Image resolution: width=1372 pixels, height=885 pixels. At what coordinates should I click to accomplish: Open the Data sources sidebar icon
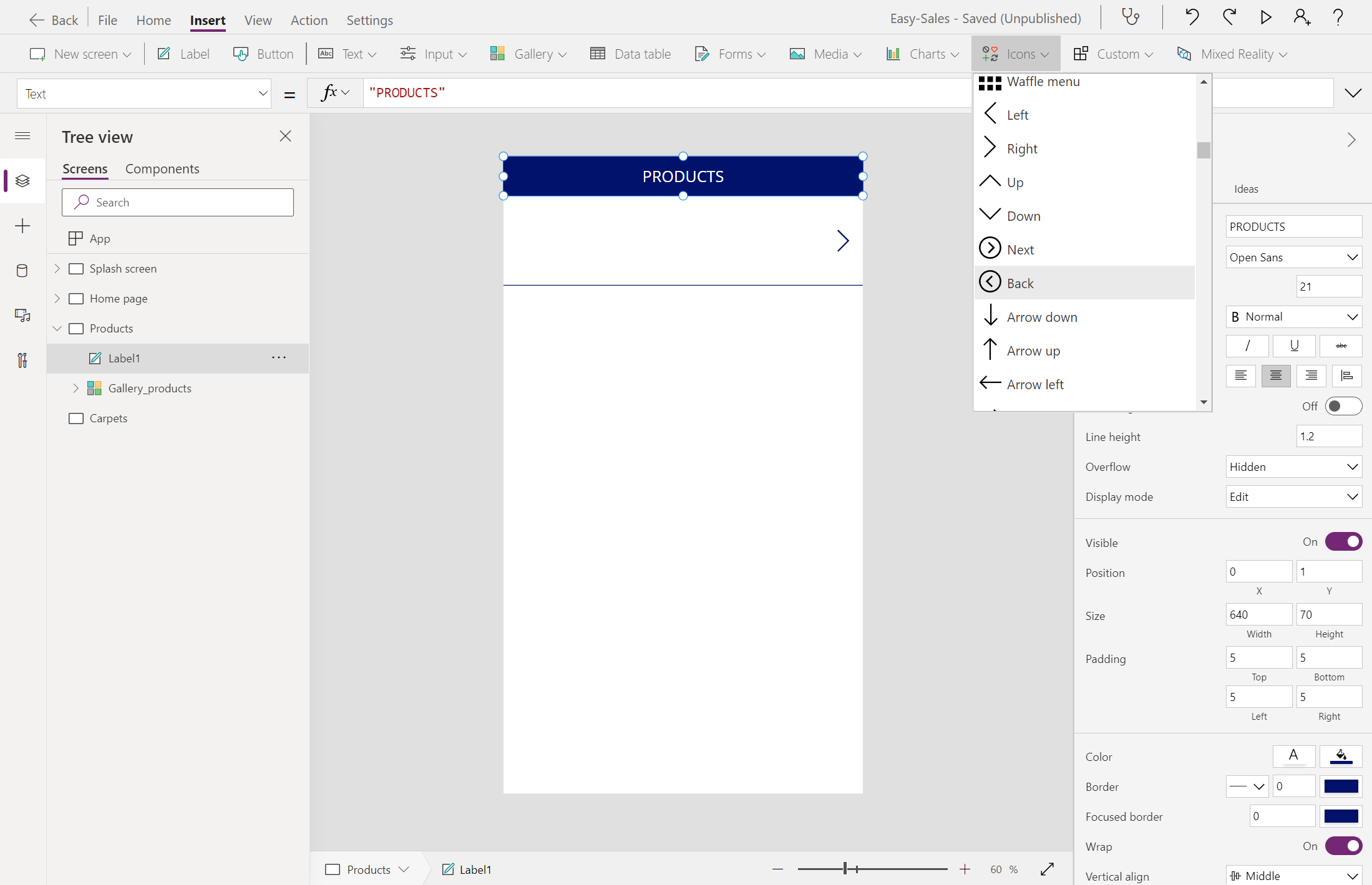(22, 271)
